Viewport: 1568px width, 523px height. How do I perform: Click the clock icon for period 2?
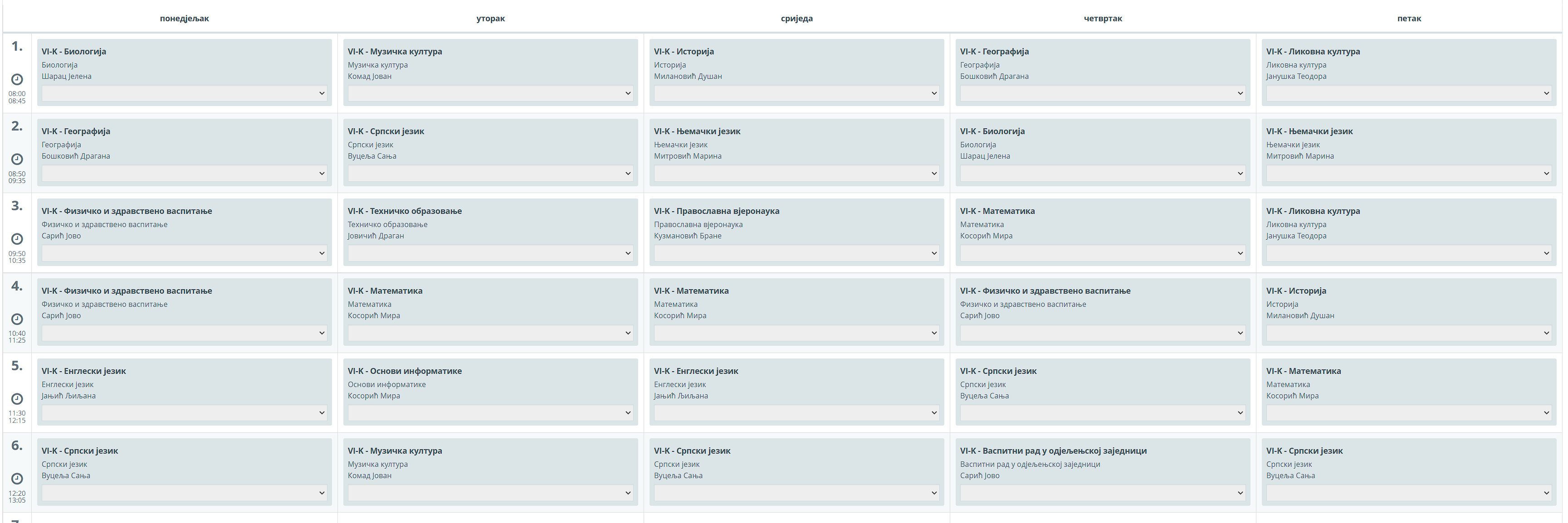pos(17,159)
